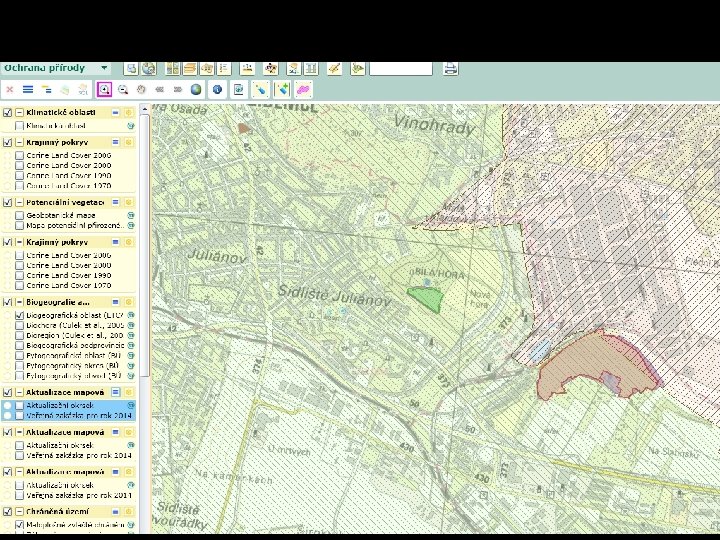The width and height of the screenshot is (720, 540).
Task: Click the Bílá hora label on map
Action: (439, 270)
